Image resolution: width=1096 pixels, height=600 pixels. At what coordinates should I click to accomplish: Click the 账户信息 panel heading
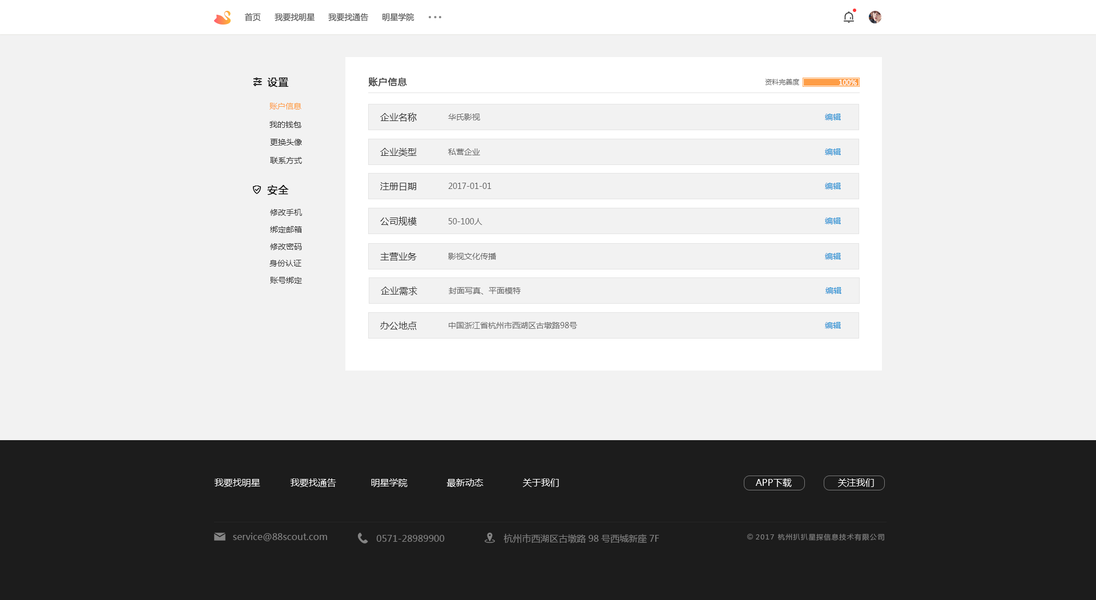pos(387,82)
